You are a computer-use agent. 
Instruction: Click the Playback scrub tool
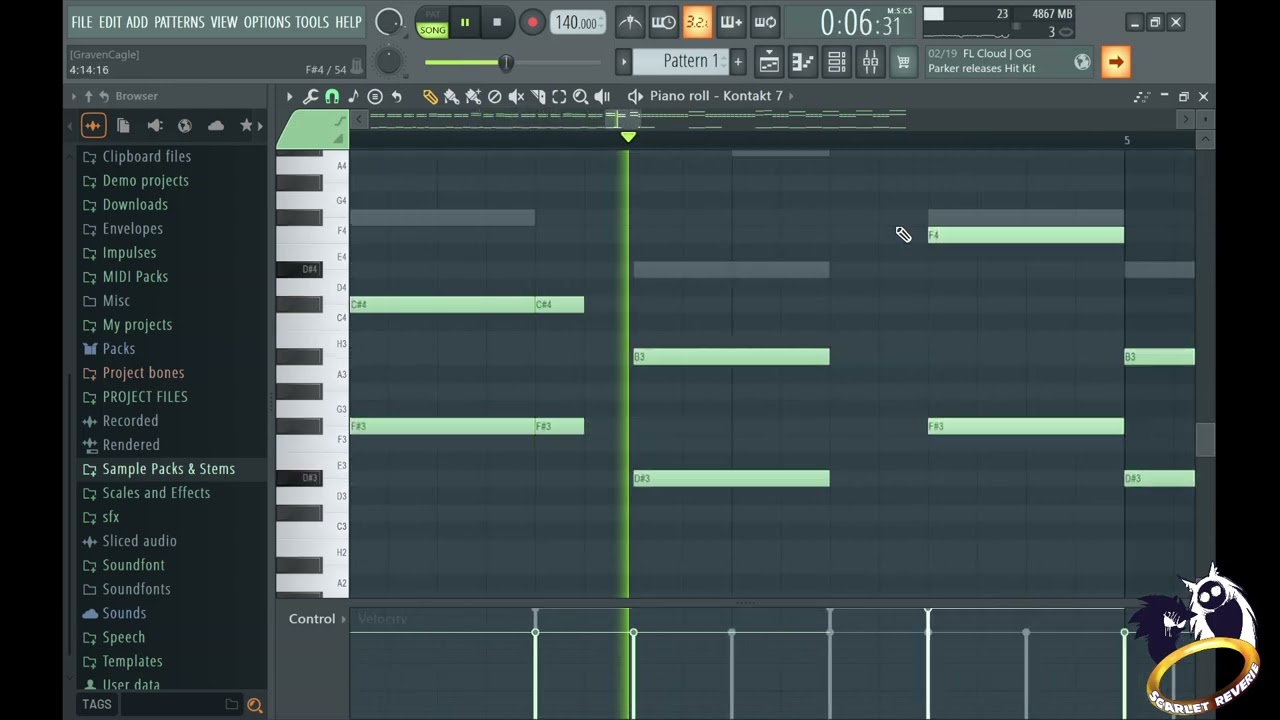602,96
